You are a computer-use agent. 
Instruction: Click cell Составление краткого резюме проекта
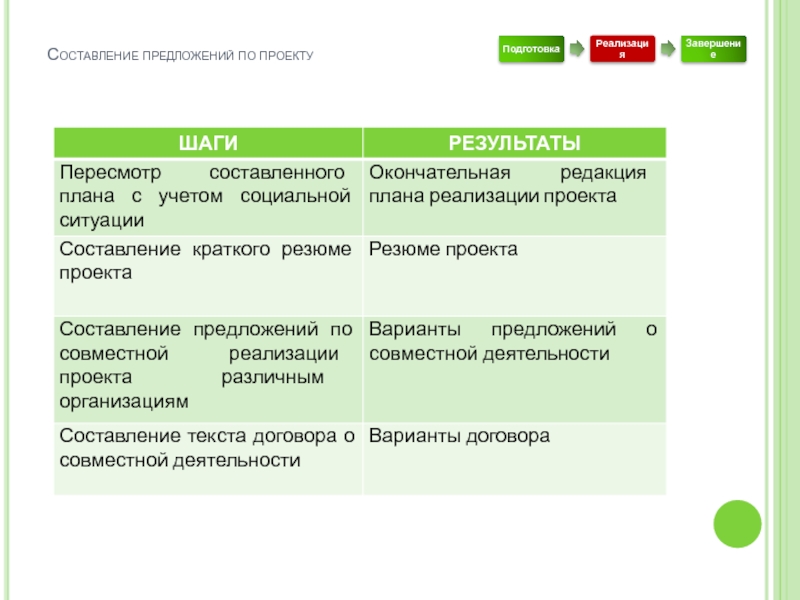coord(208,276)
